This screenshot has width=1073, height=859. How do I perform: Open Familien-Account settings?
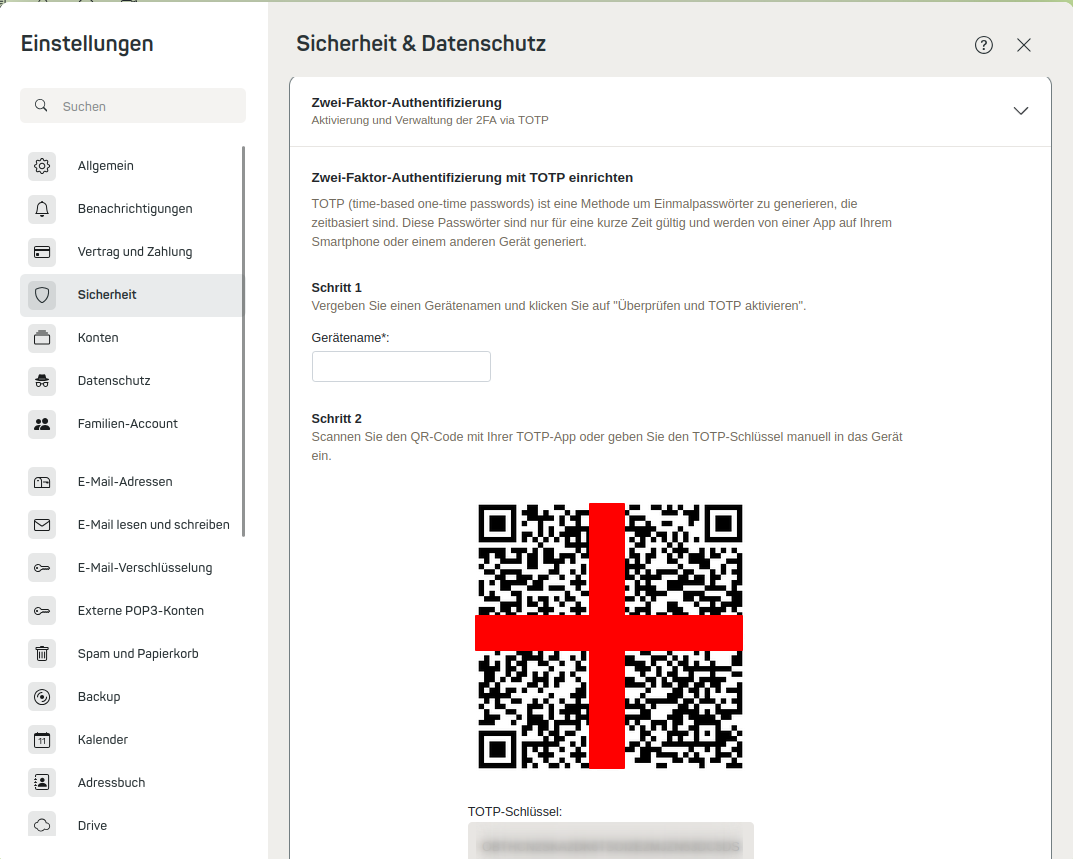132,424
